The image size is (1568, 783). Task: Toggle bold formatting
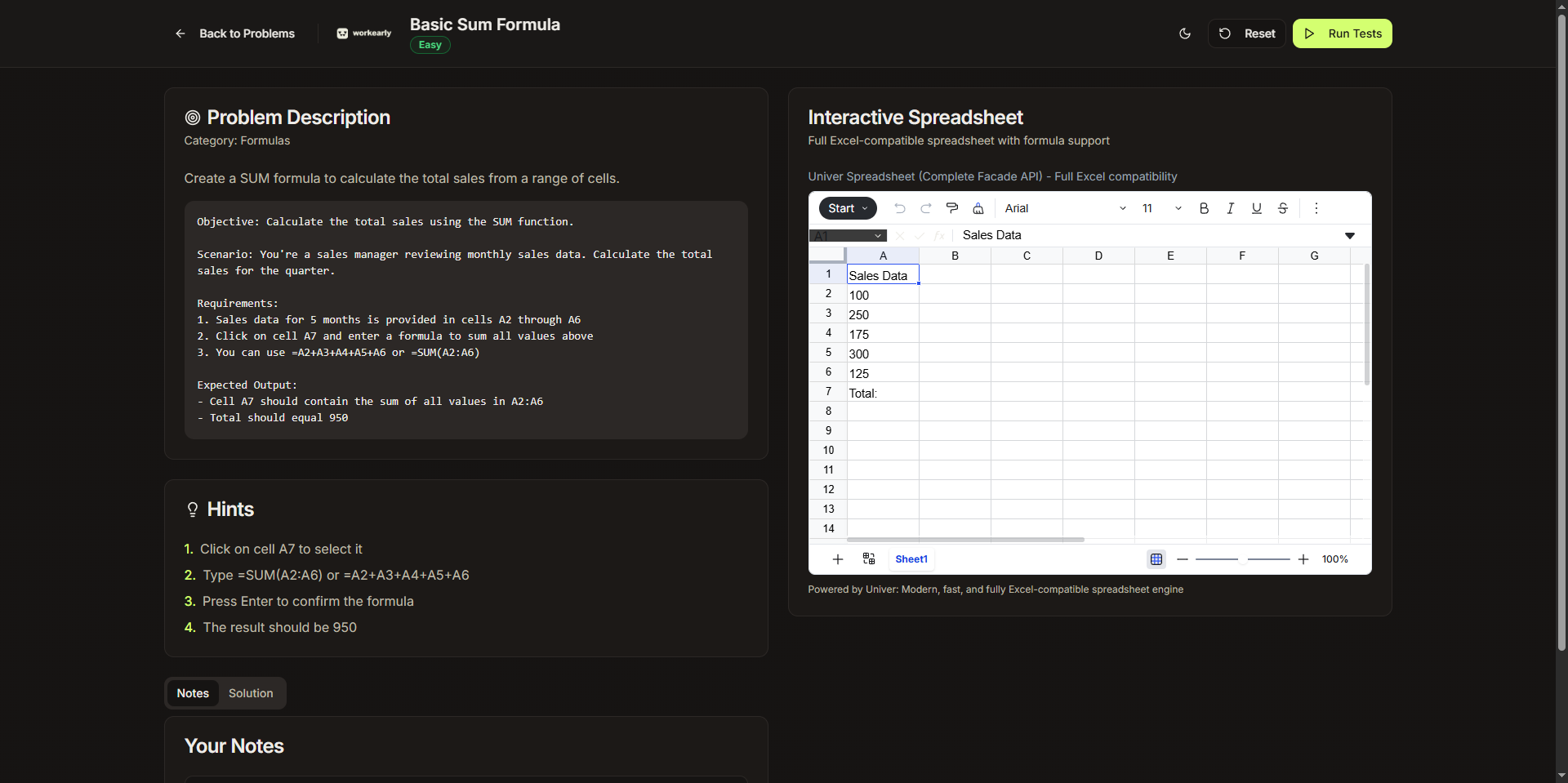1204,208
